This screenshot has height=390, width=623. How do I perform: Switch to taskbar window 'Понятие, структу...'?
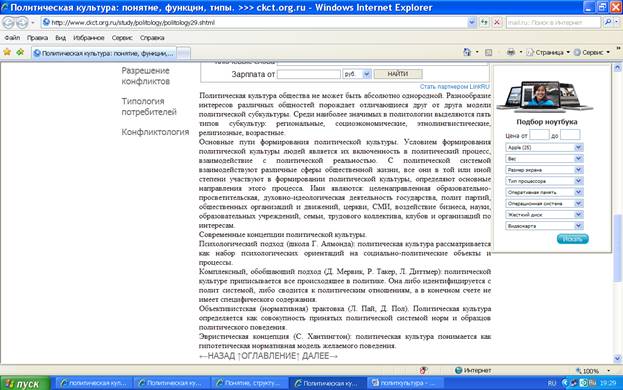[x=249, y=383]
